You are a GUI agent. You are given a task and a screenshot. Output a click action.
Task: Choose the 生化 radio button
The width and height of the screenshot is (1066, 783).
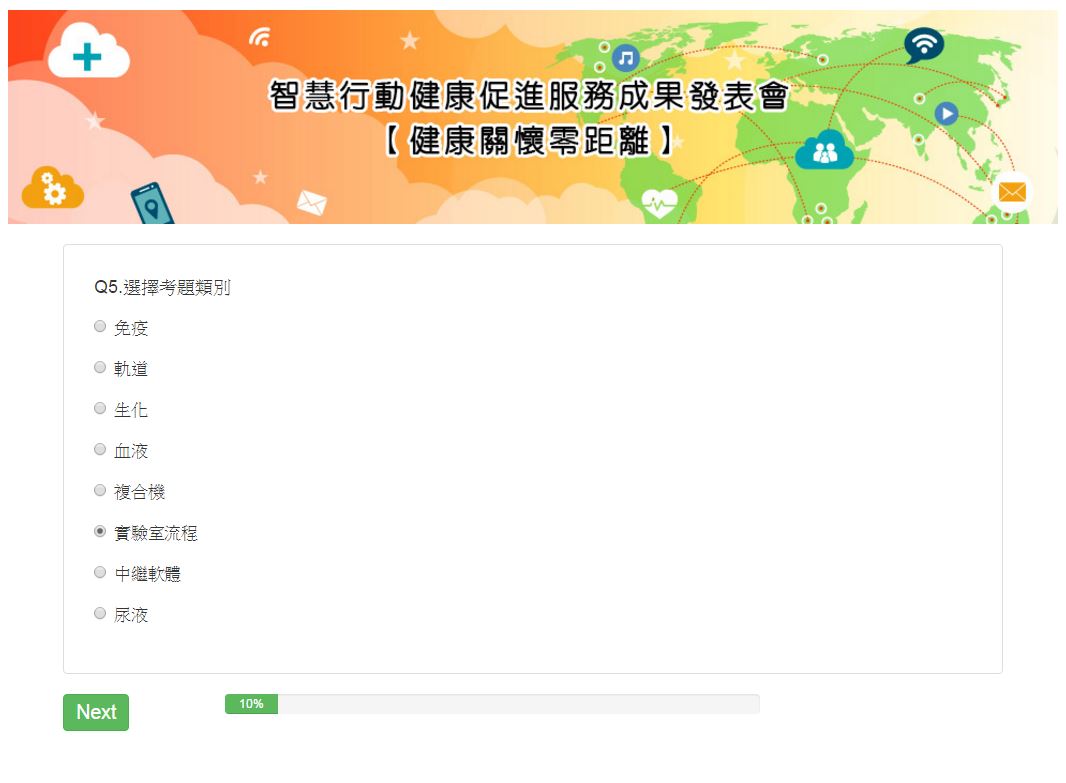(100, 408)
